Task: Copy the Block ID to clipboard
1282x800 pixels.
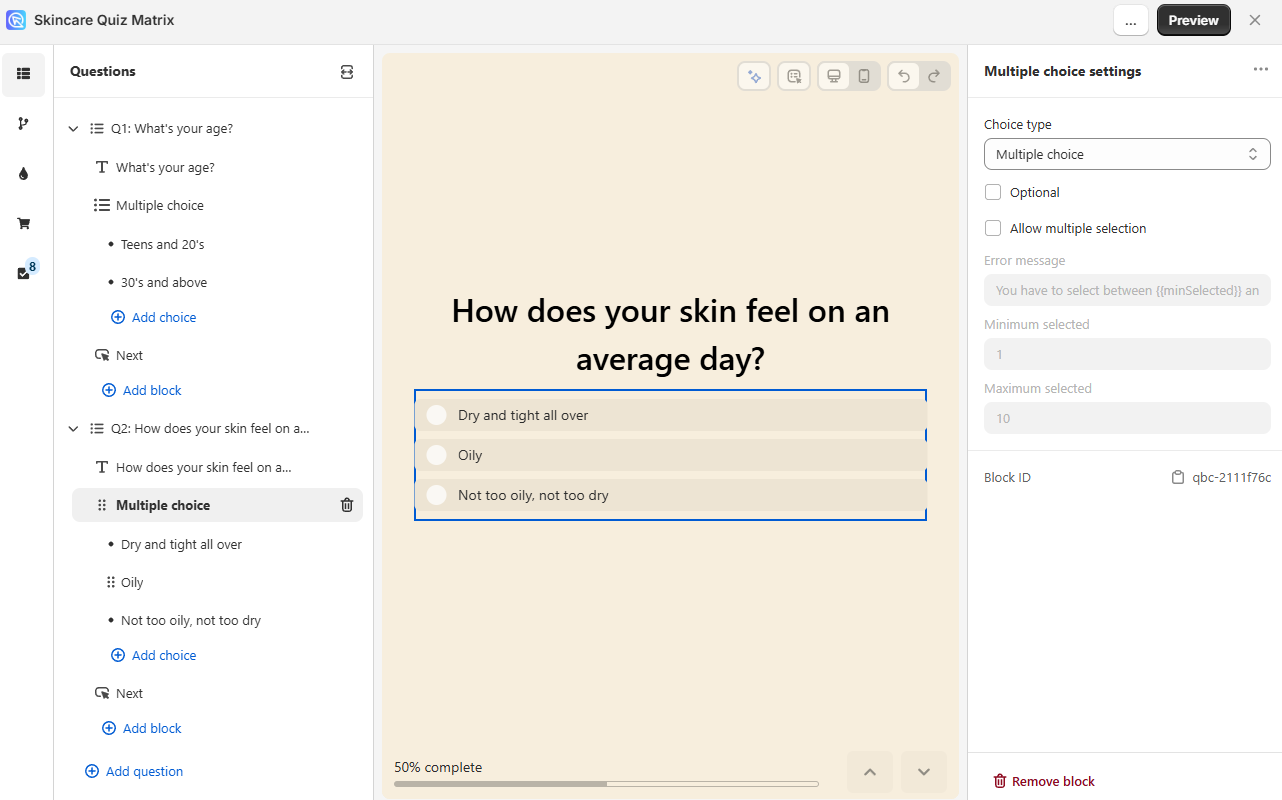Action: click(1178, 478)
